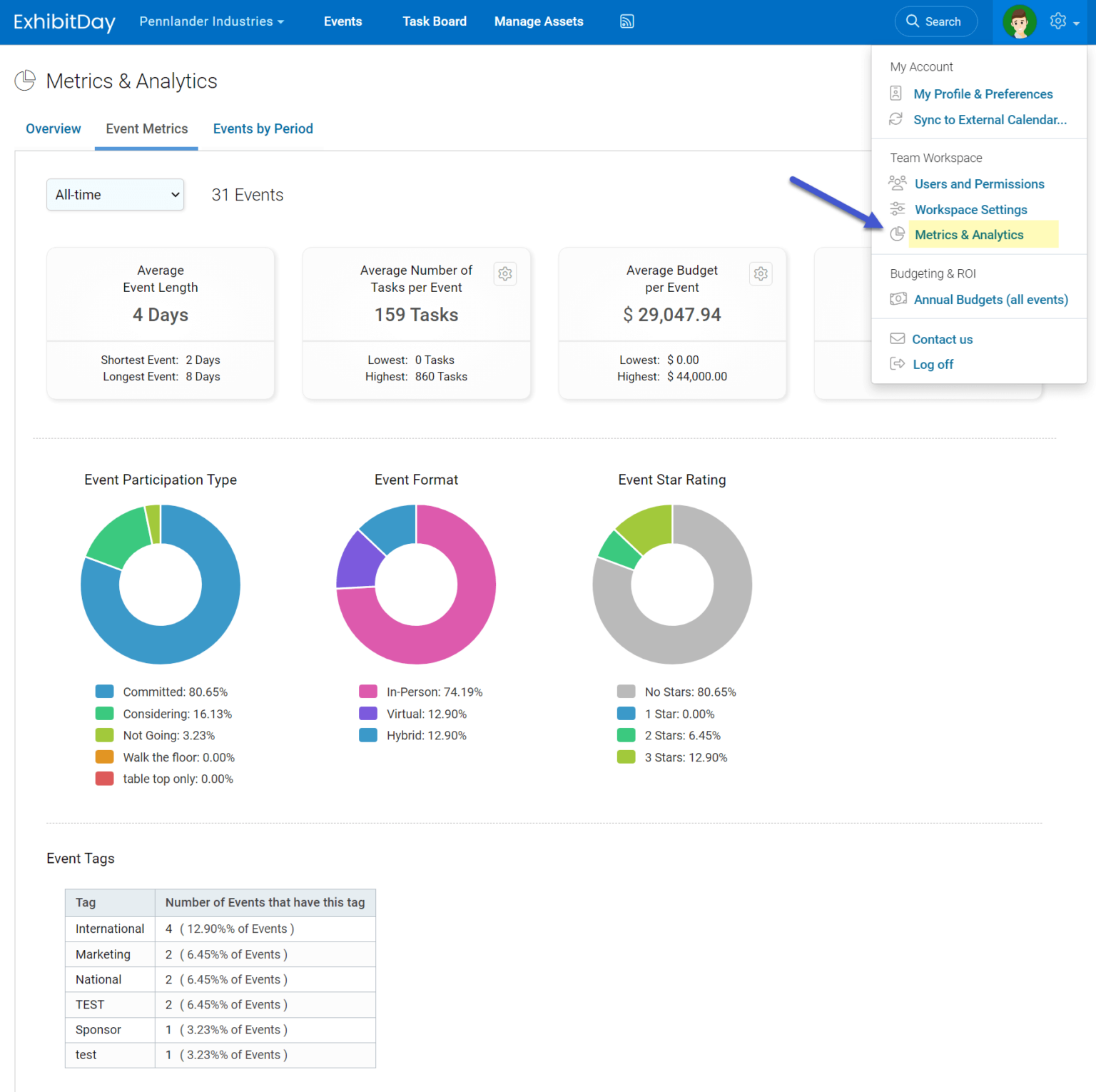Click the settings gear icon top right

point(1057,21)
